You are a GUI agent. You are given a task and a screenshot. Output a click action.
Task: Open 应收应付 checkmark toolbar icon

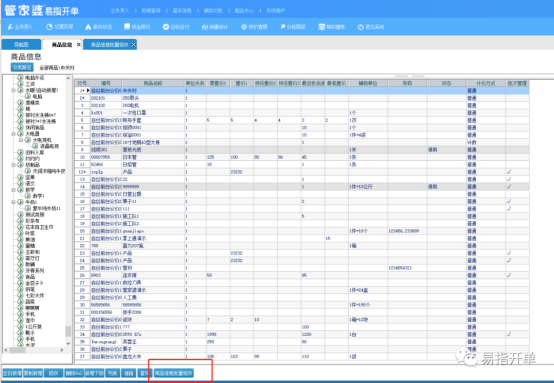pyautogui.click(x=176, y=27)
